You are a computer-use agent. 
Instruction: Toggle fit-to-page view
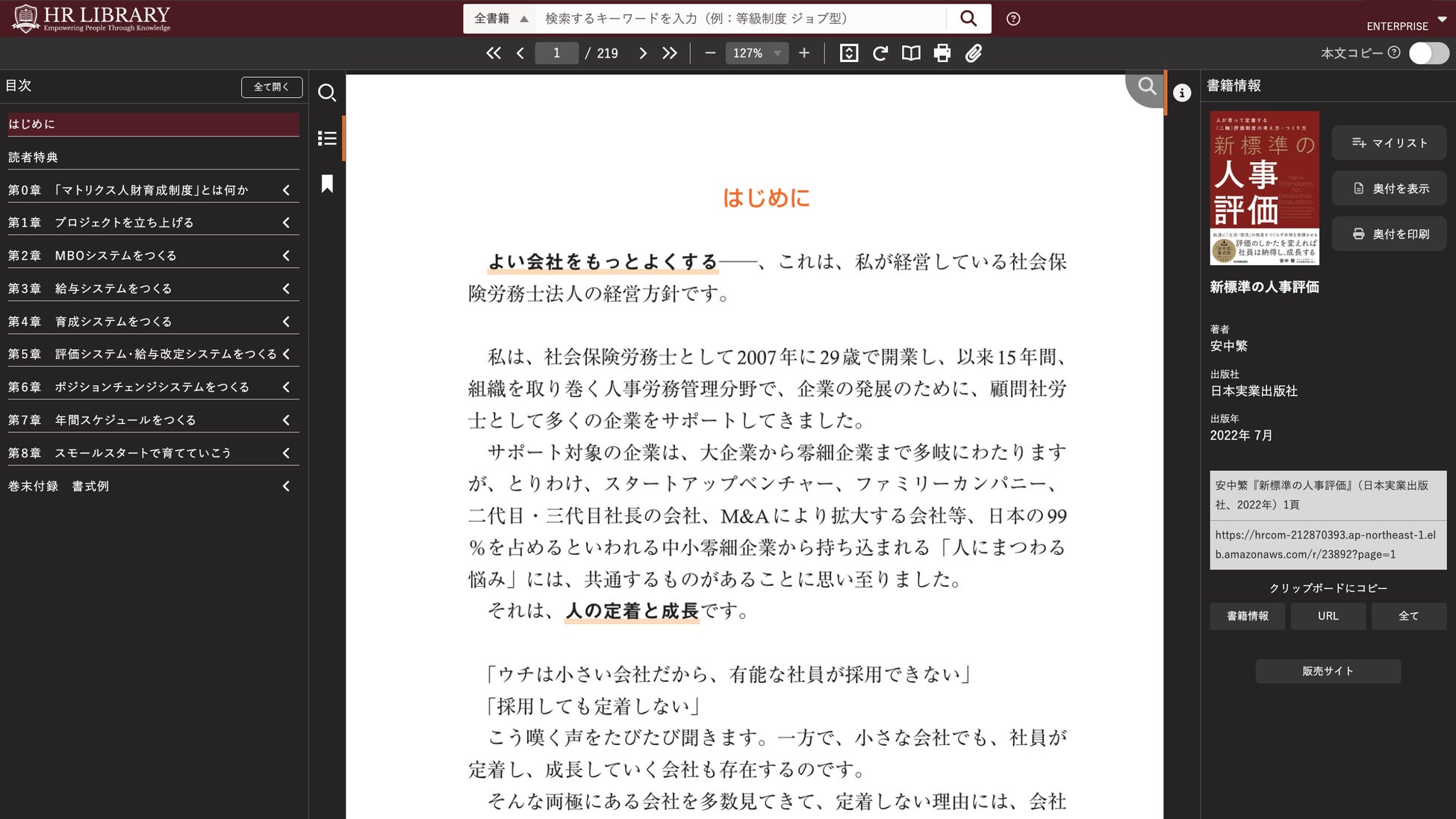pyautogui.click(x=849, y=53)
